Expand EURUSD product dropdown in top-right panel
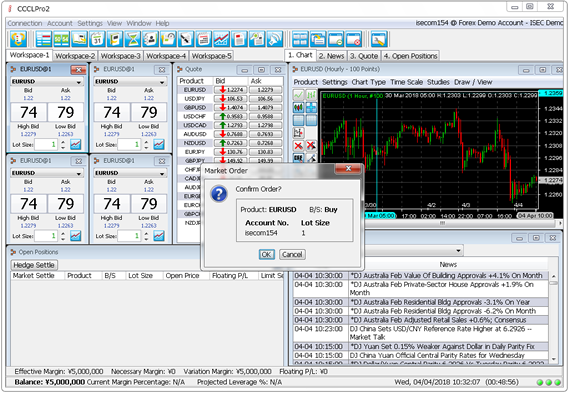Viewport: 570px width, 393px height. click(162, 82)
